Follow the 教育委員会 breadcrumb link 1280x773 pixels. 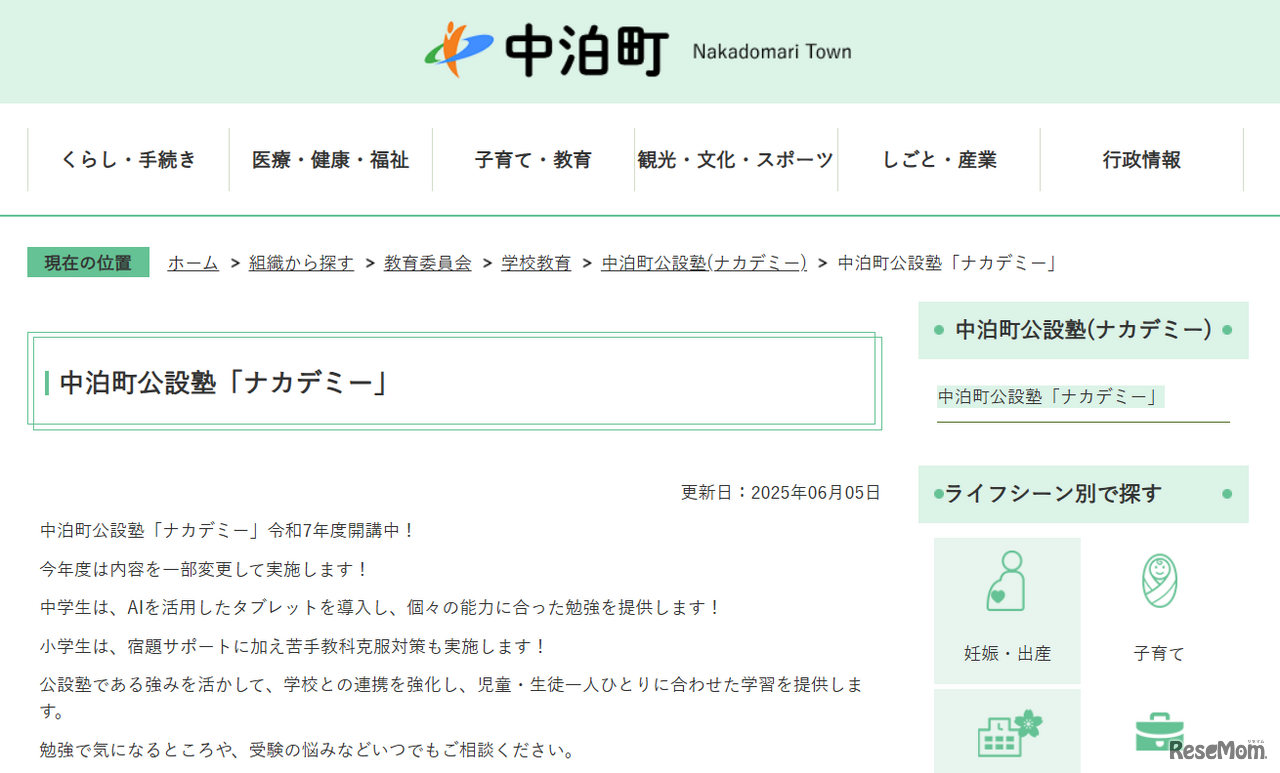coord(428,263)
